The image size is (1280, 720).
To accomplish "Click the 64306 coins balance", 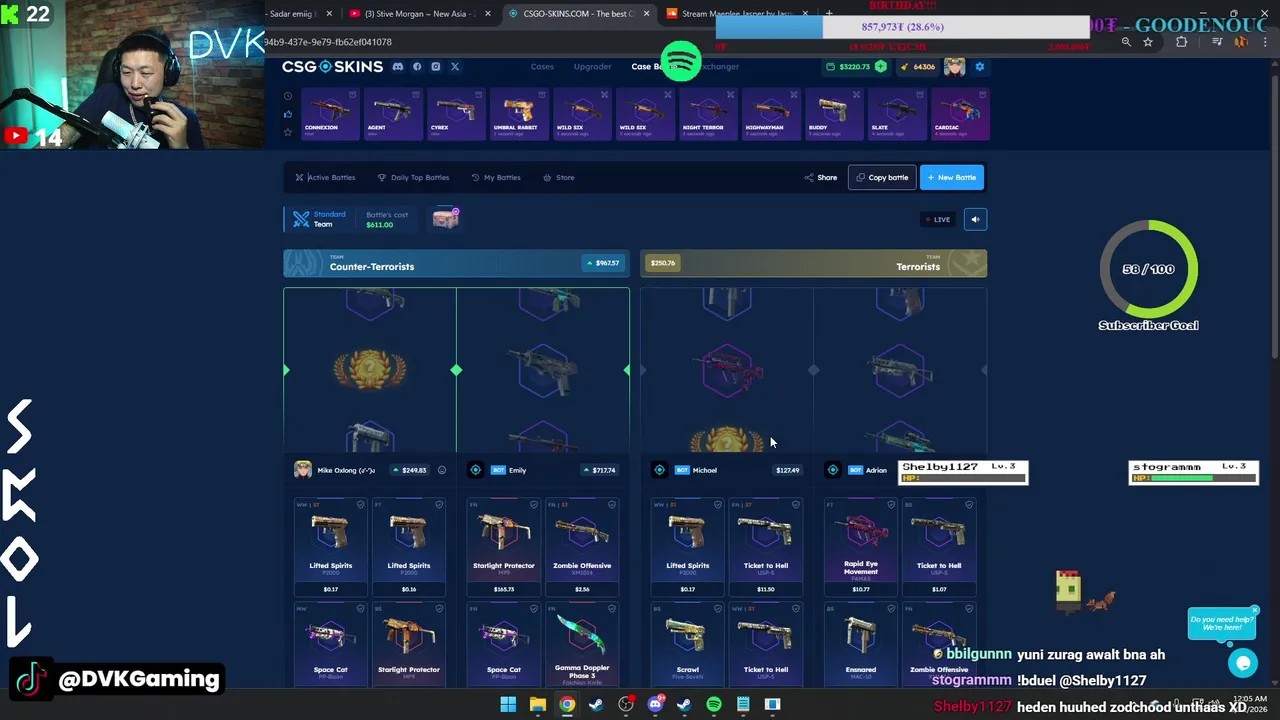I will (918, 67).
